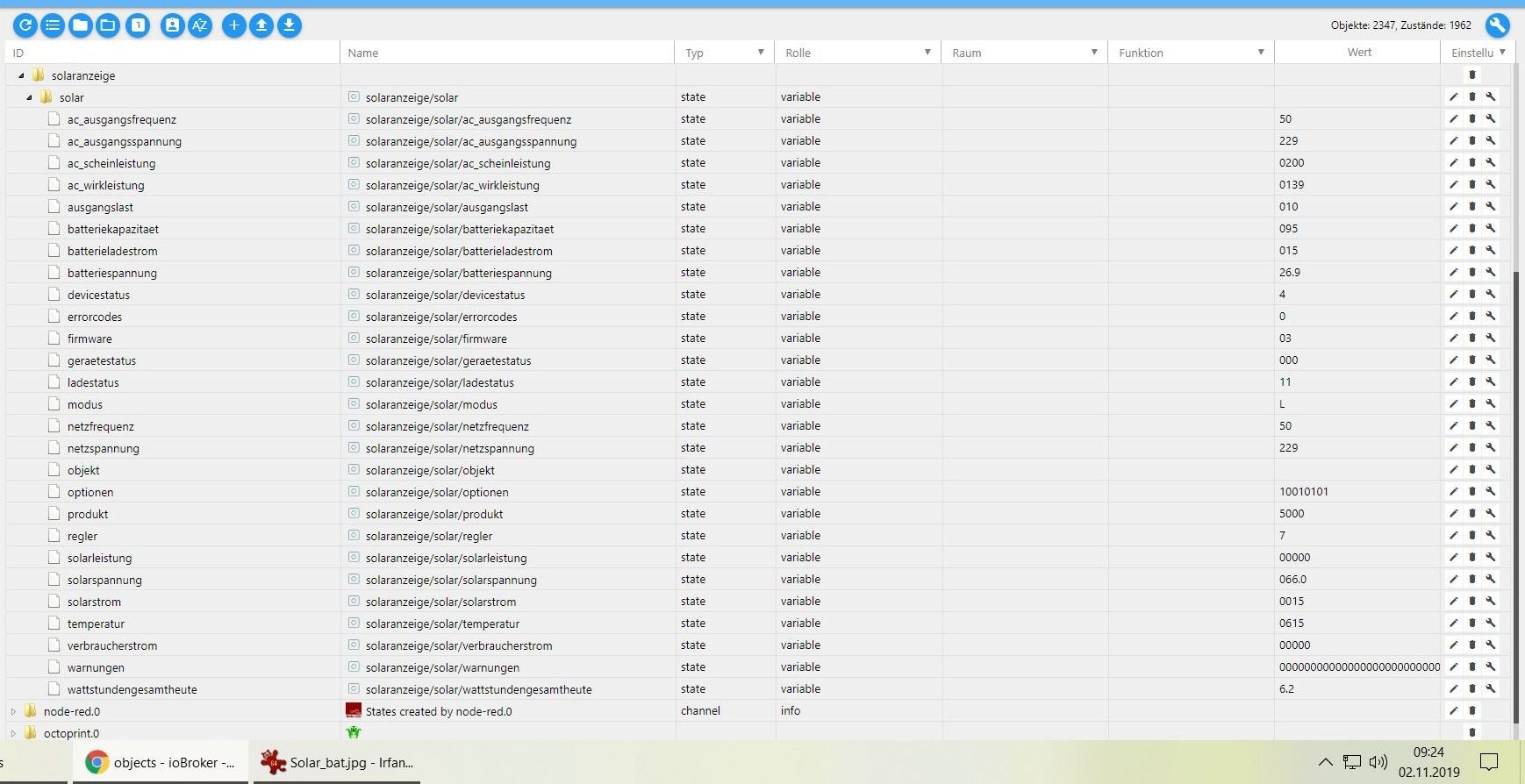Click the upload icon in the toolbar
The image size is (1525, 784).
pos(261,25)
